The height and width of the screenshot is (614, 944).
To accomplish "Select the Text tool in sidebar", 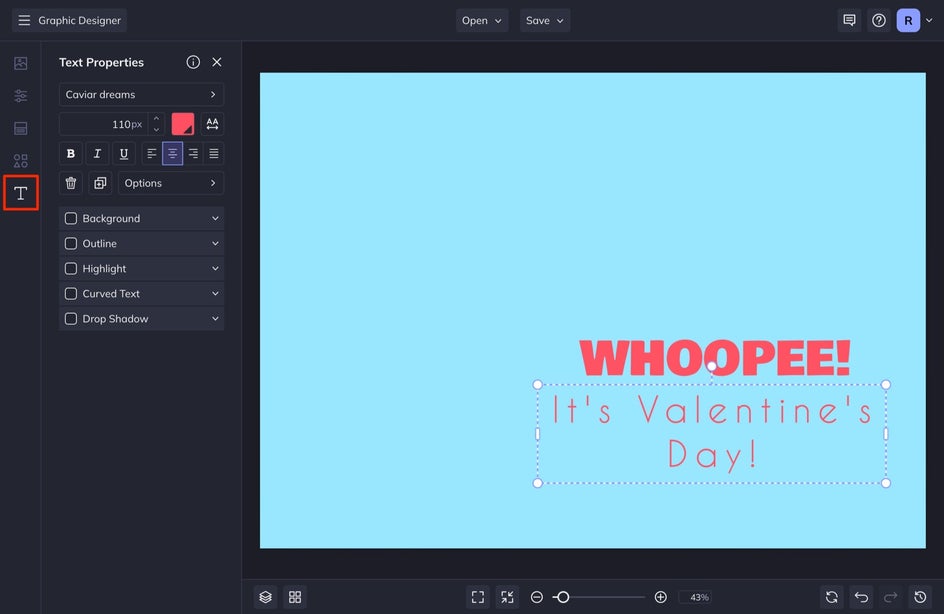I will click(x=20, y=192).
